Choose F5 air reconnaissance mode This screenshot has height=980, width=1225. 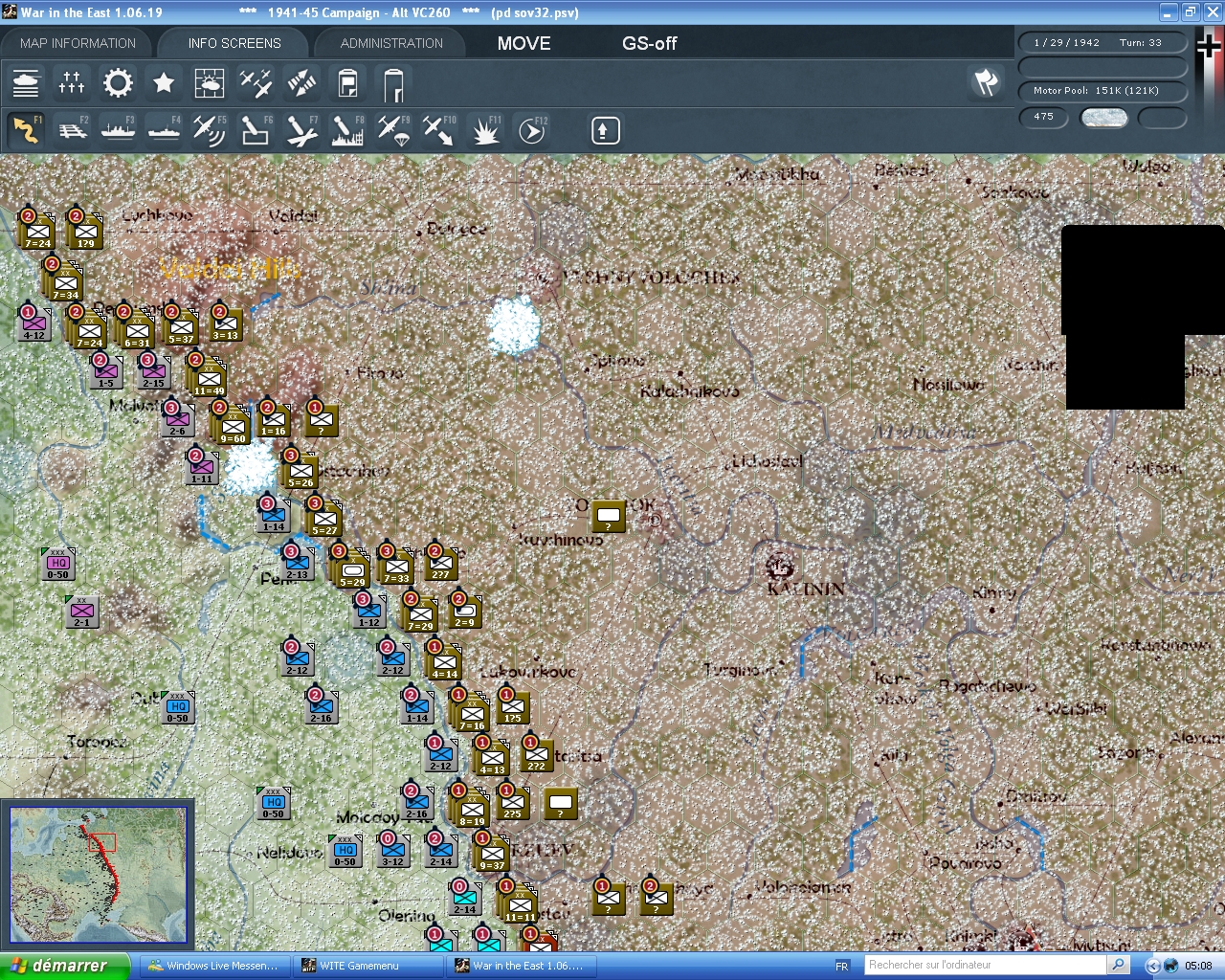(210, 129)
